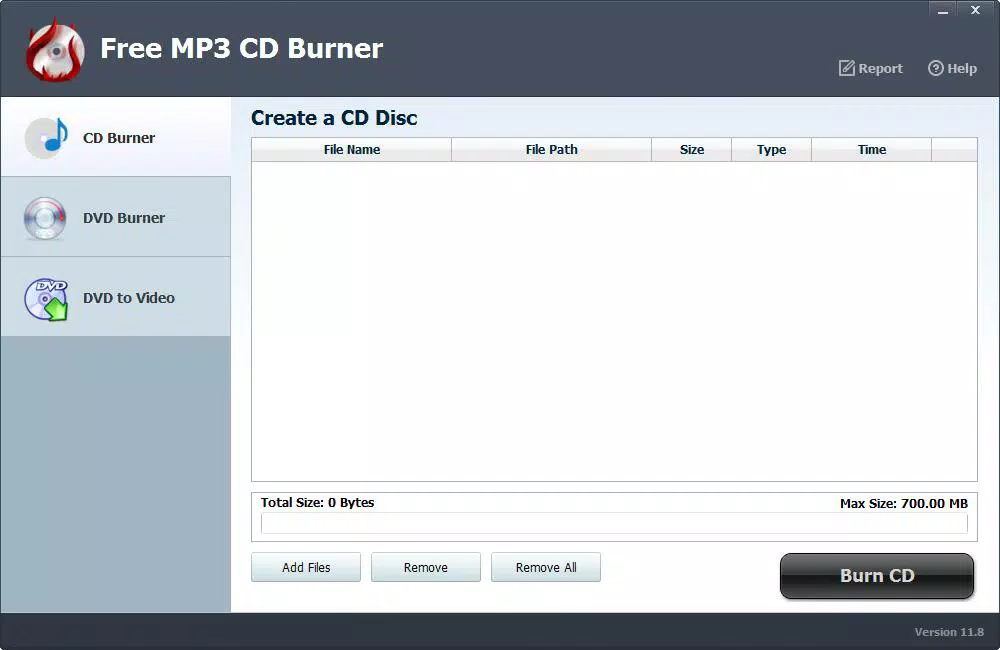The height and width of the screenshot is (650, 1000).
Task: Click the Add Files button
Action: [x=306, y=567]
